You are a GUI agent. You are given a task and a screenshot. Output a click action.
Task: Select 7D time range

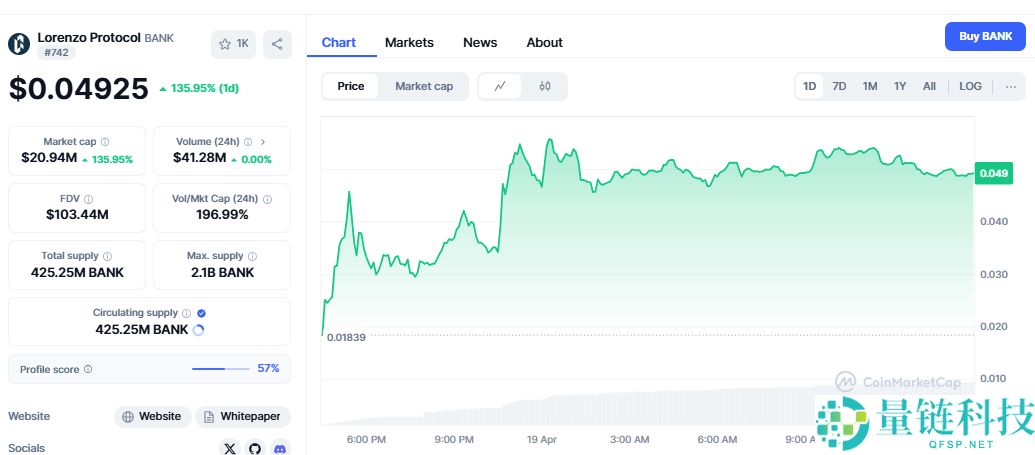(x=839, y=87)
